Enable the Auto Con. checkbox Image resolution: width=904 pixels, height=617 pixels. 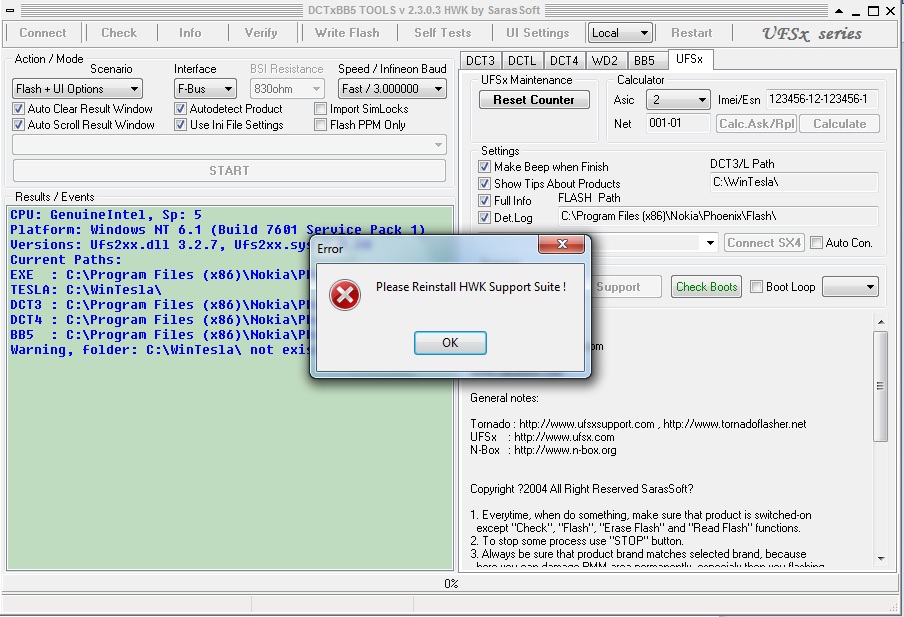pyautogui.click(x=816, y=243)
